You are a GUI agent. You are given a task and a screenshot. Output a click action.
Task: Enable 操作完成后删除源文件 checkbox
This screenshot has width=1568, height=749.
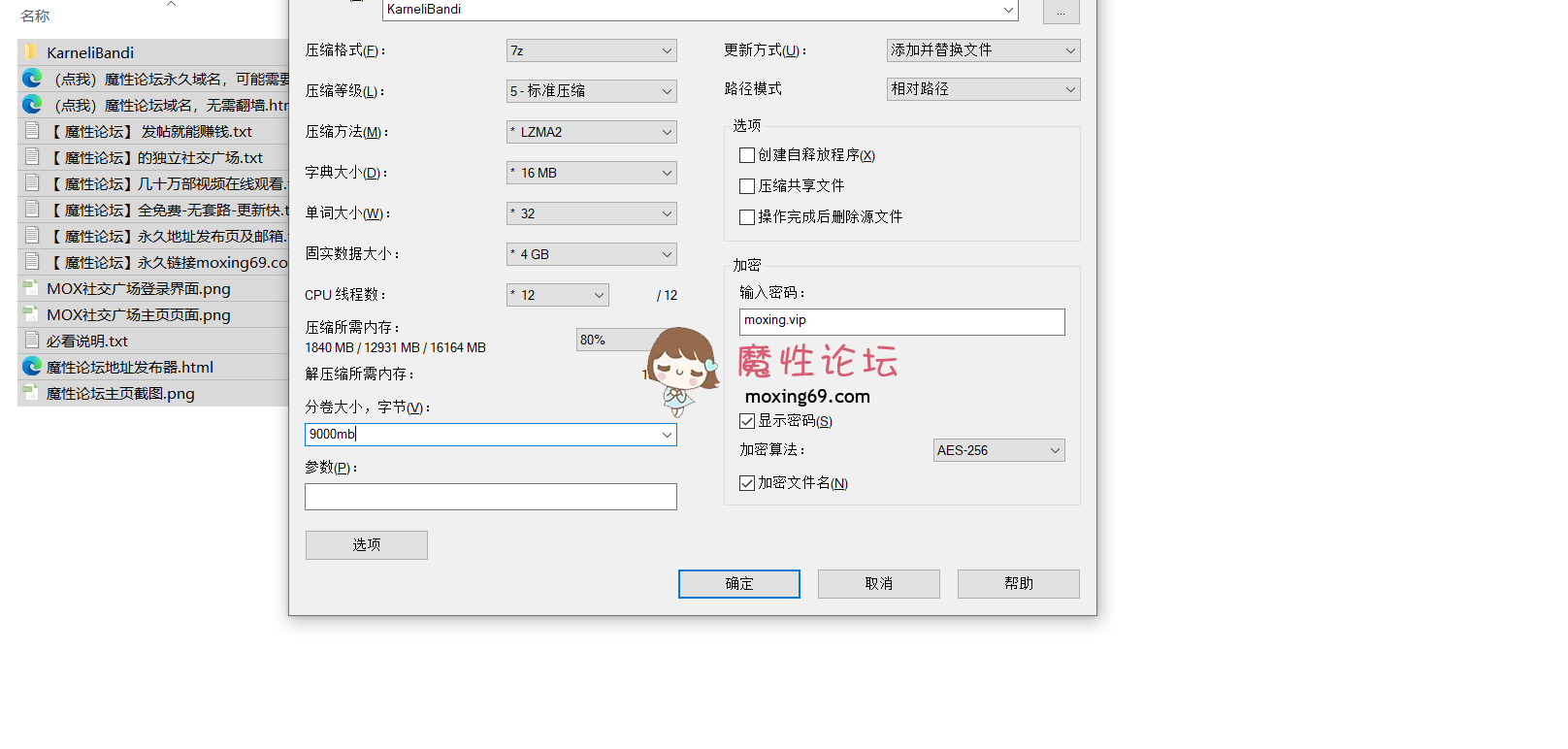[746, 217]
